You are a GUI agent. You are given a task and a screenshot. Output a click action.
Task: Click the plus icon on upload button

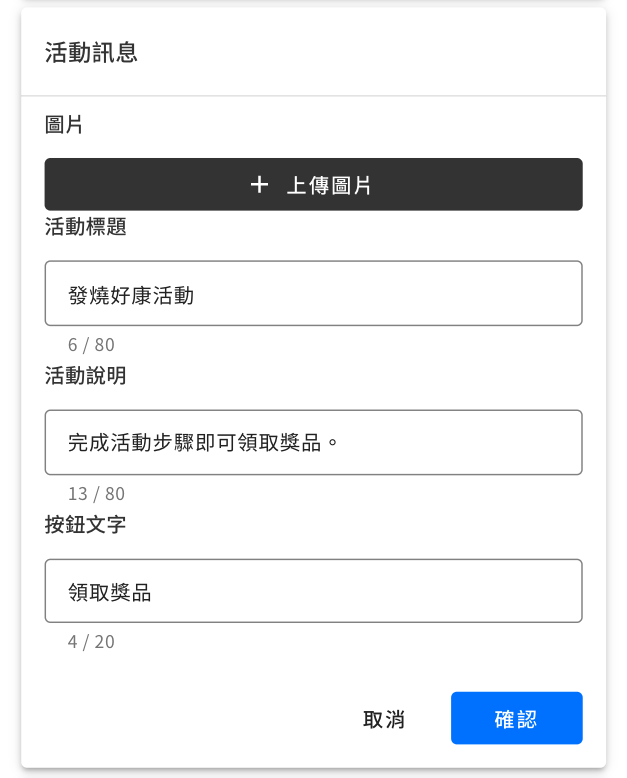(260, 185)
